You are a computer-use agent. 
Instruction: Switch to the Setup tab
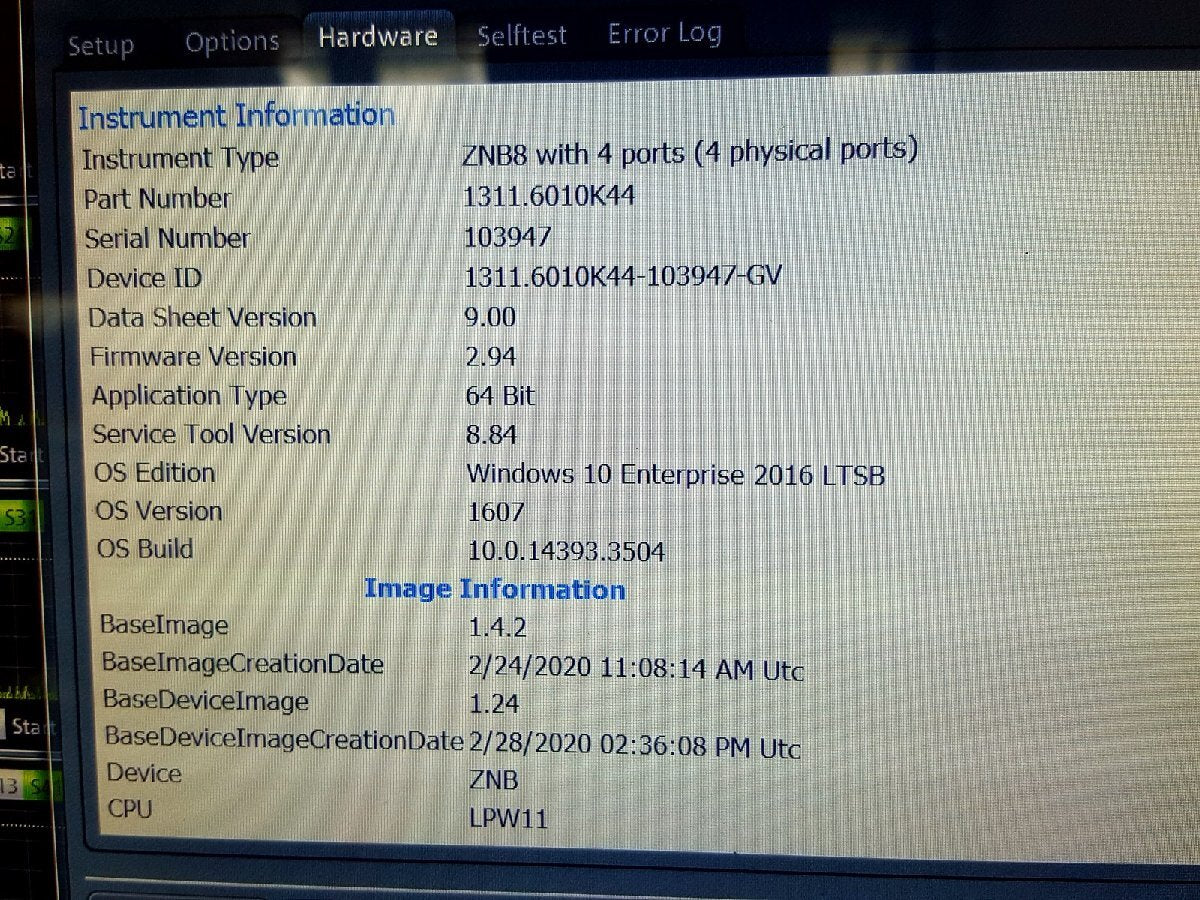[101, 46]
